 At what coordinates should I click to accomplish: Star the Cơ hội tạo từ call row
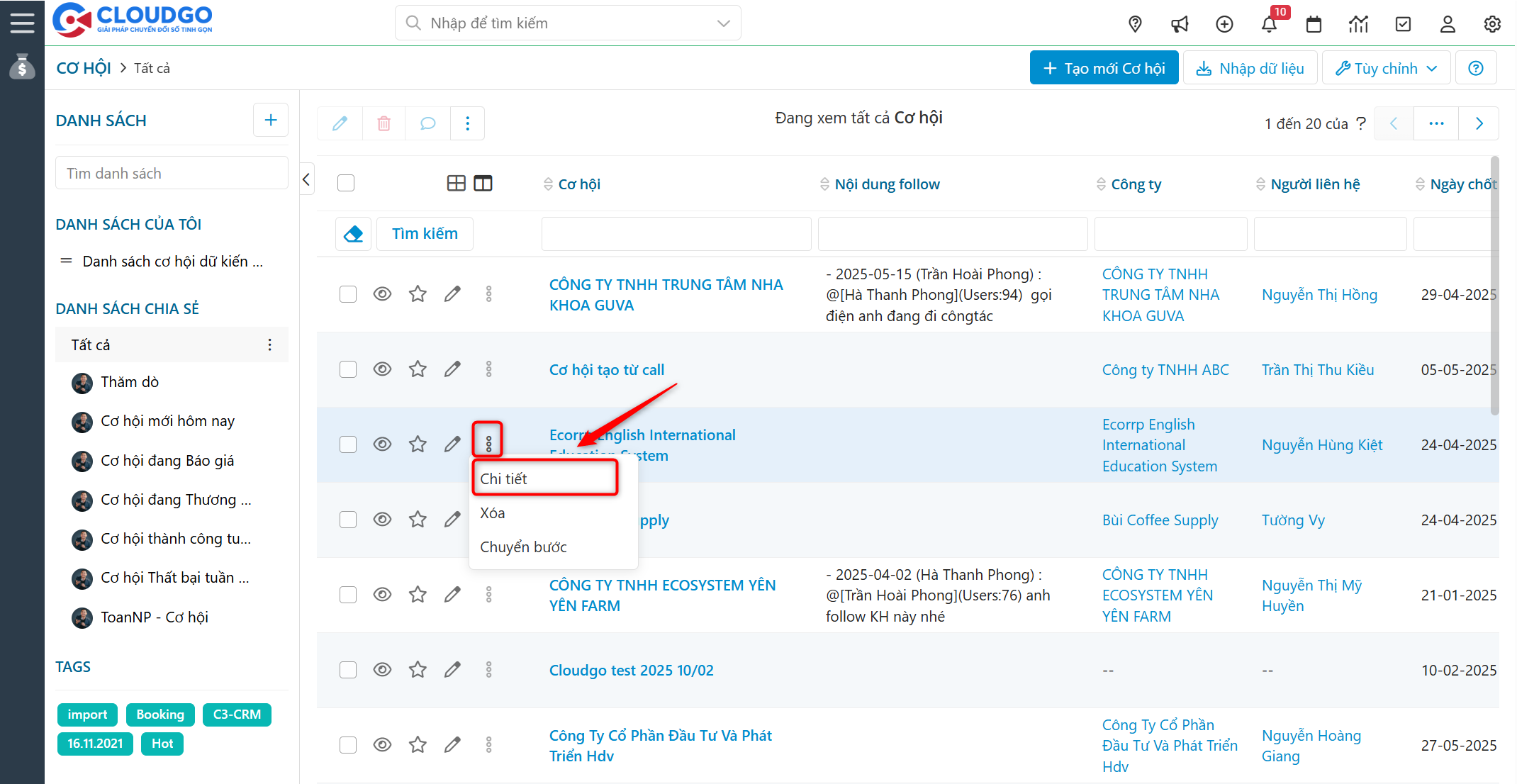click(x=418, y=369)
